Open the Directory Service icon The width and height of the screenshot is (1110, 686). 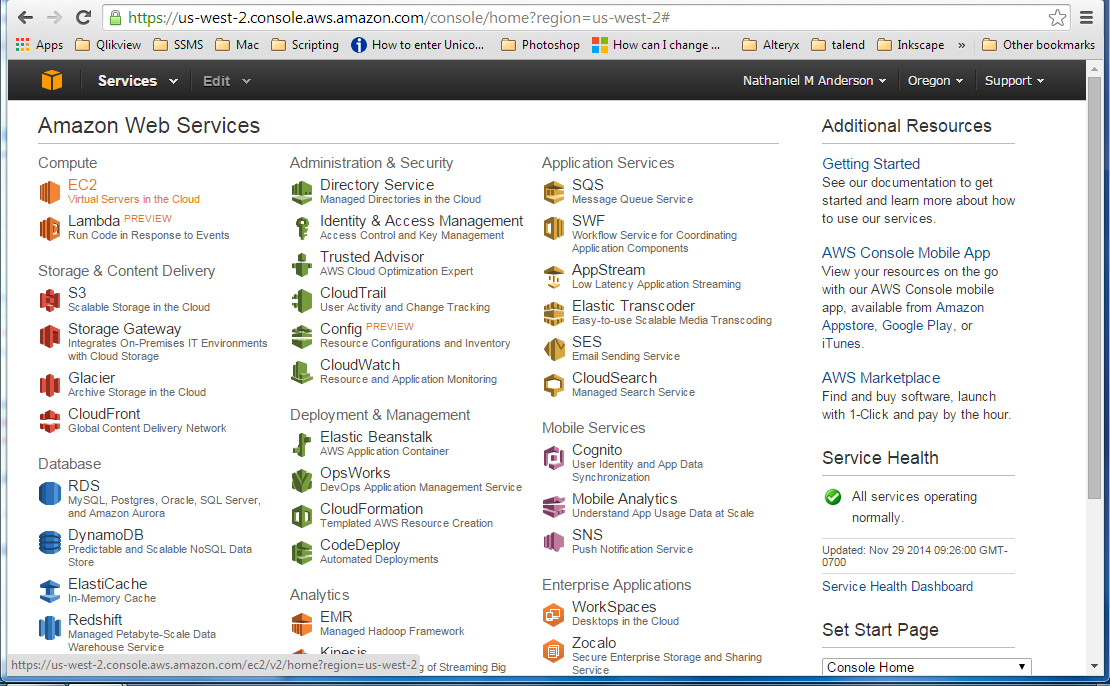[x=302, y=192]
